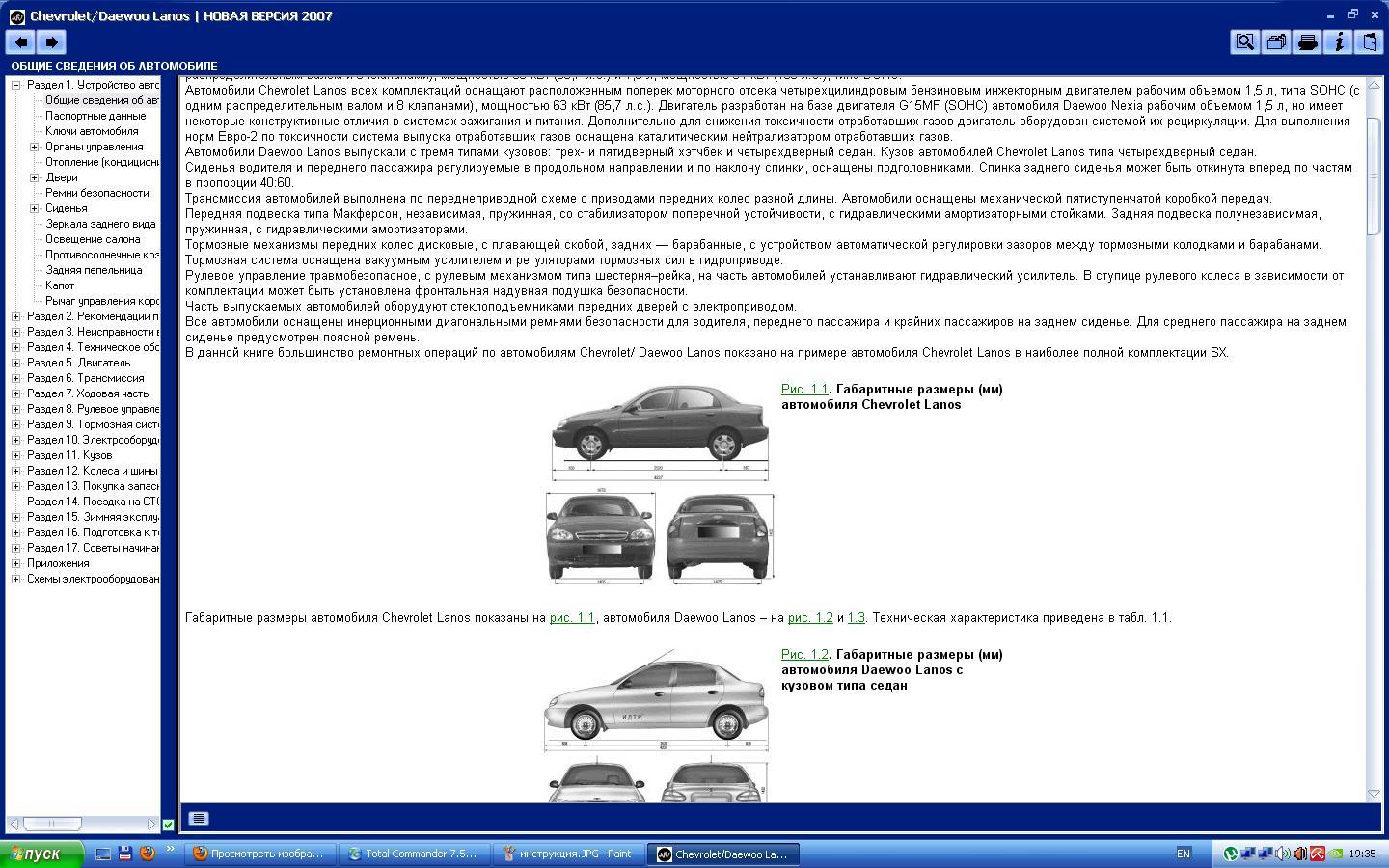Exit via the door icon
This screenshot has height=868, width=1389.
pyautogui.click(x=1369, y=41)
